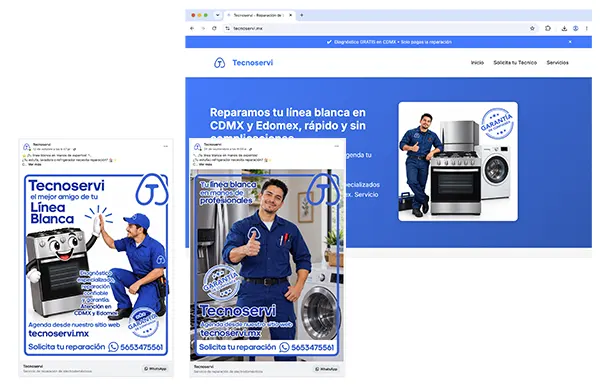Reload the tecnoservi.mx page
Screen dimensions: 600x385
(214, 28)
